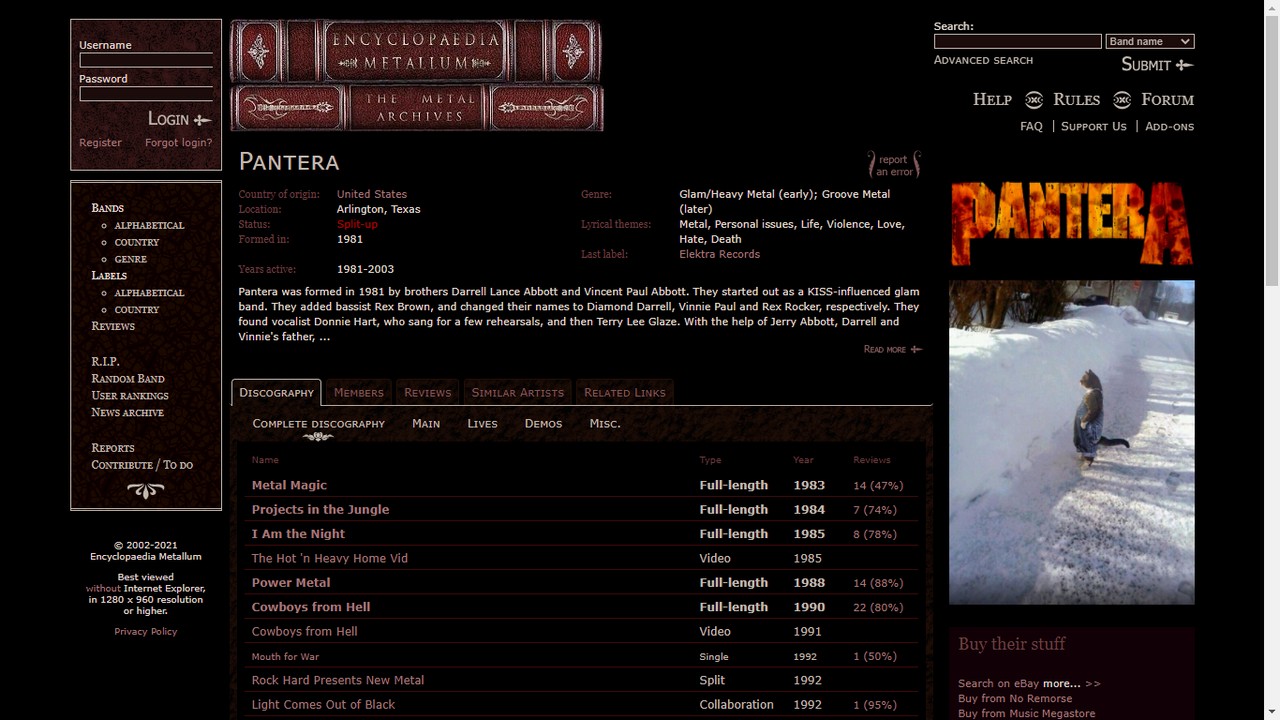
Task: Open the Privacy Policy link
Action: tap(146, 632)
